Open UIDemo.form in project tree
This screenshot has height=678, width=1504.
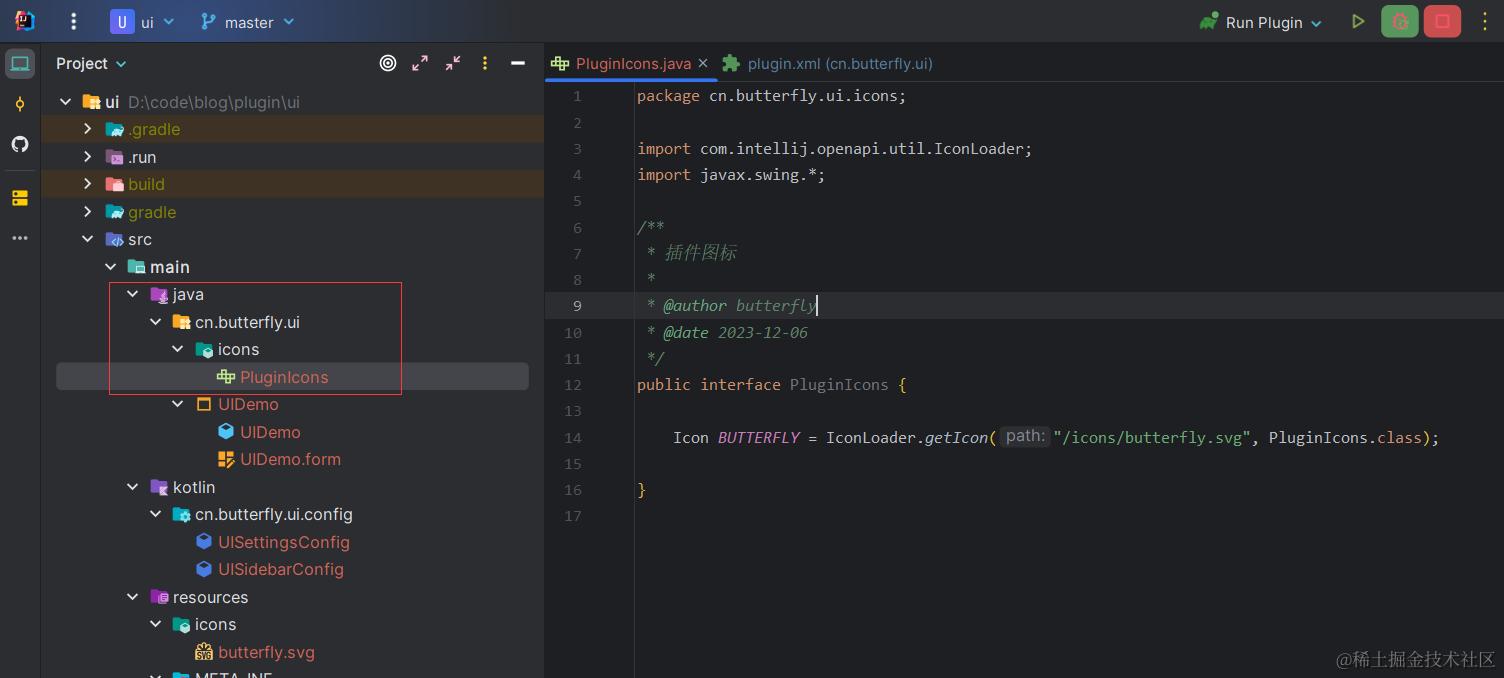[290, 459]
